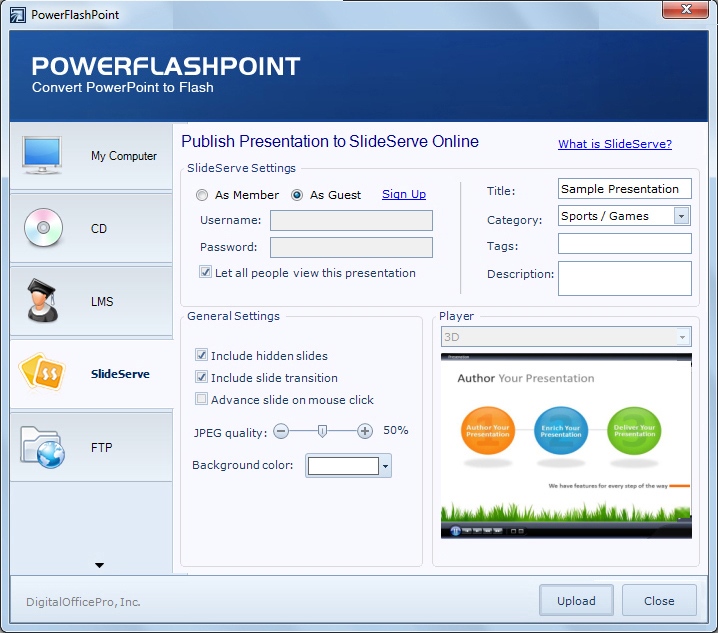Select the As Member radio button

[202, 195]
